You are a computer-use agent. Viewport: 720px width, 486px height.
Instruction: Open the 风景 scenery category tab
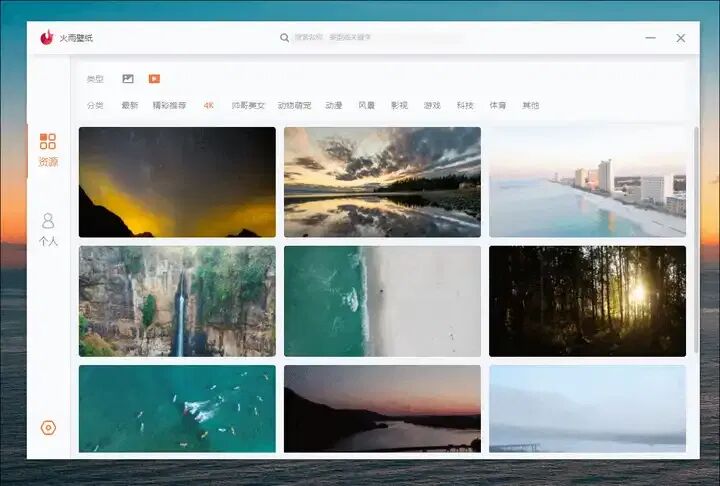[366, 105]
